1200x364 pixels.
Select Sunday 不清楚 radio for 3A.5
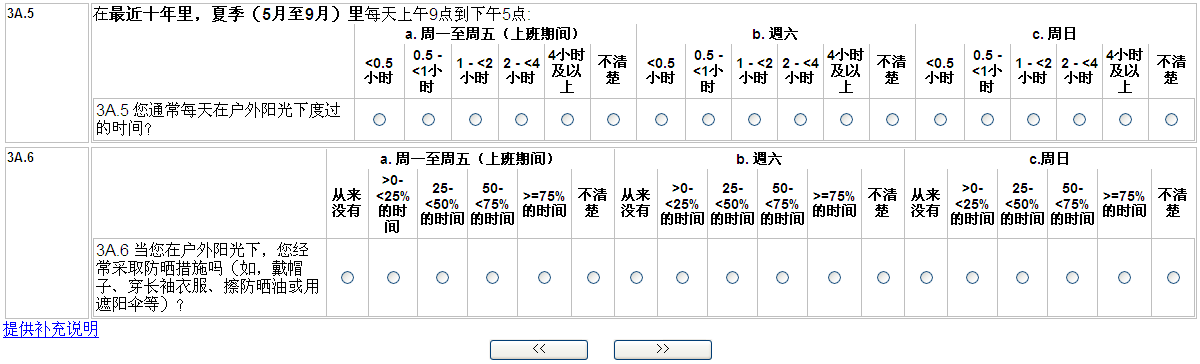click(1171, 120)
